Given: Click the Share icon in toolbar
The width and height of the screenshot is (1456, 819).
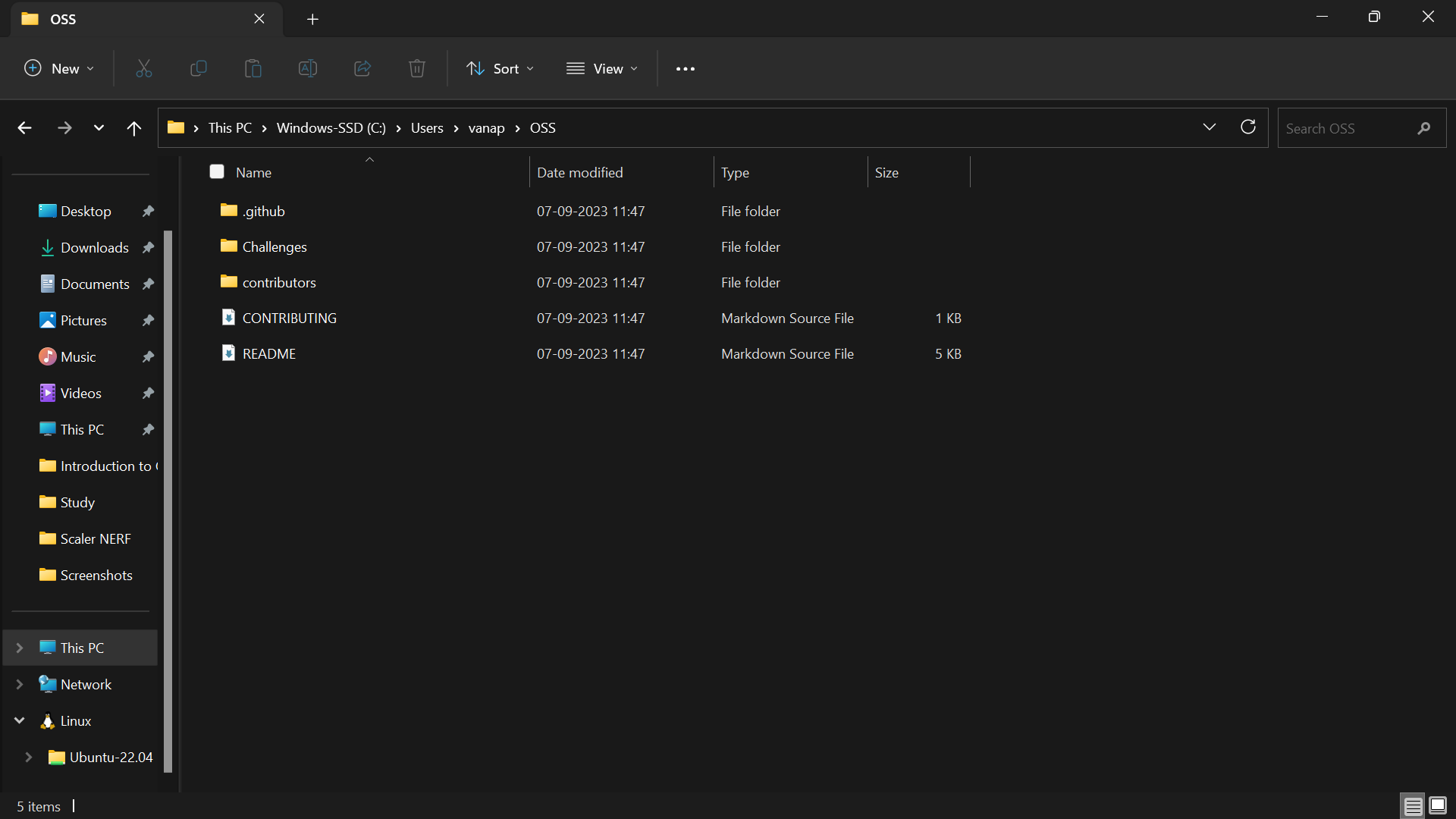Looking at the screenshot, I should [362, 69].
